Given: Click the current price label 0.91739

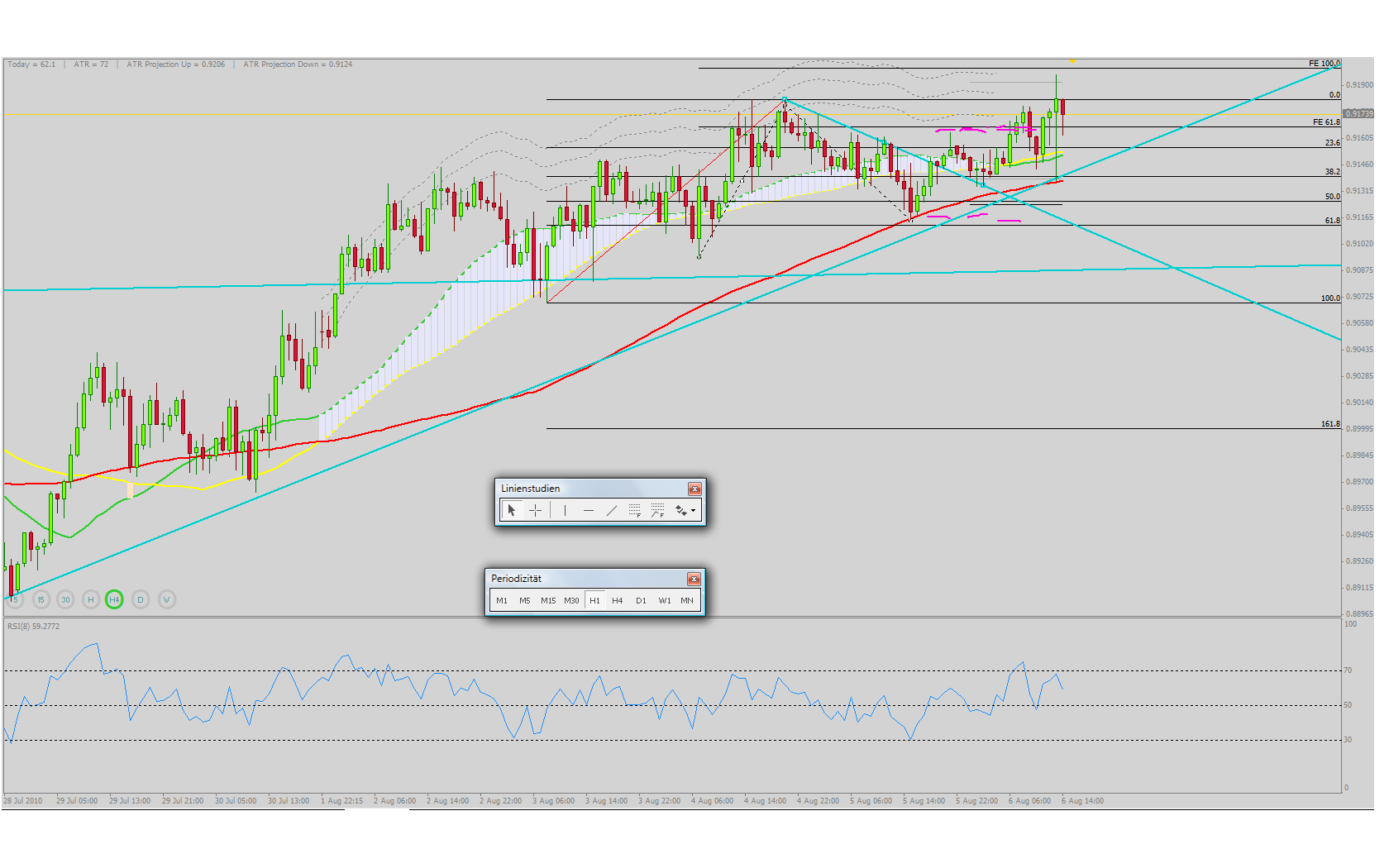Looking at the screenshot, I should point(1358,113).
